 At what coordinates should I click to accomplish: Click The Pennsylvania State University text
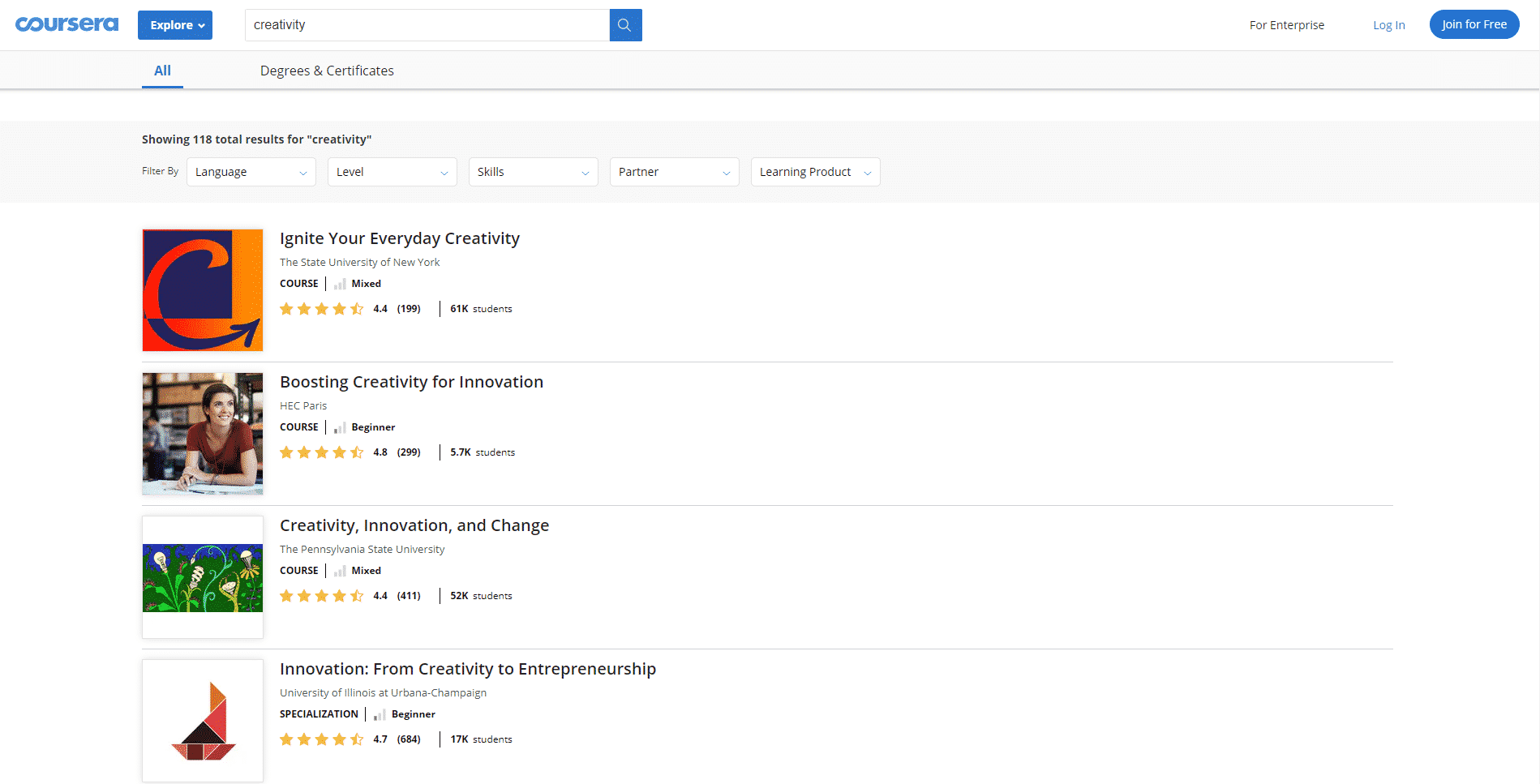pyautogui.click(x=362, y=549)
